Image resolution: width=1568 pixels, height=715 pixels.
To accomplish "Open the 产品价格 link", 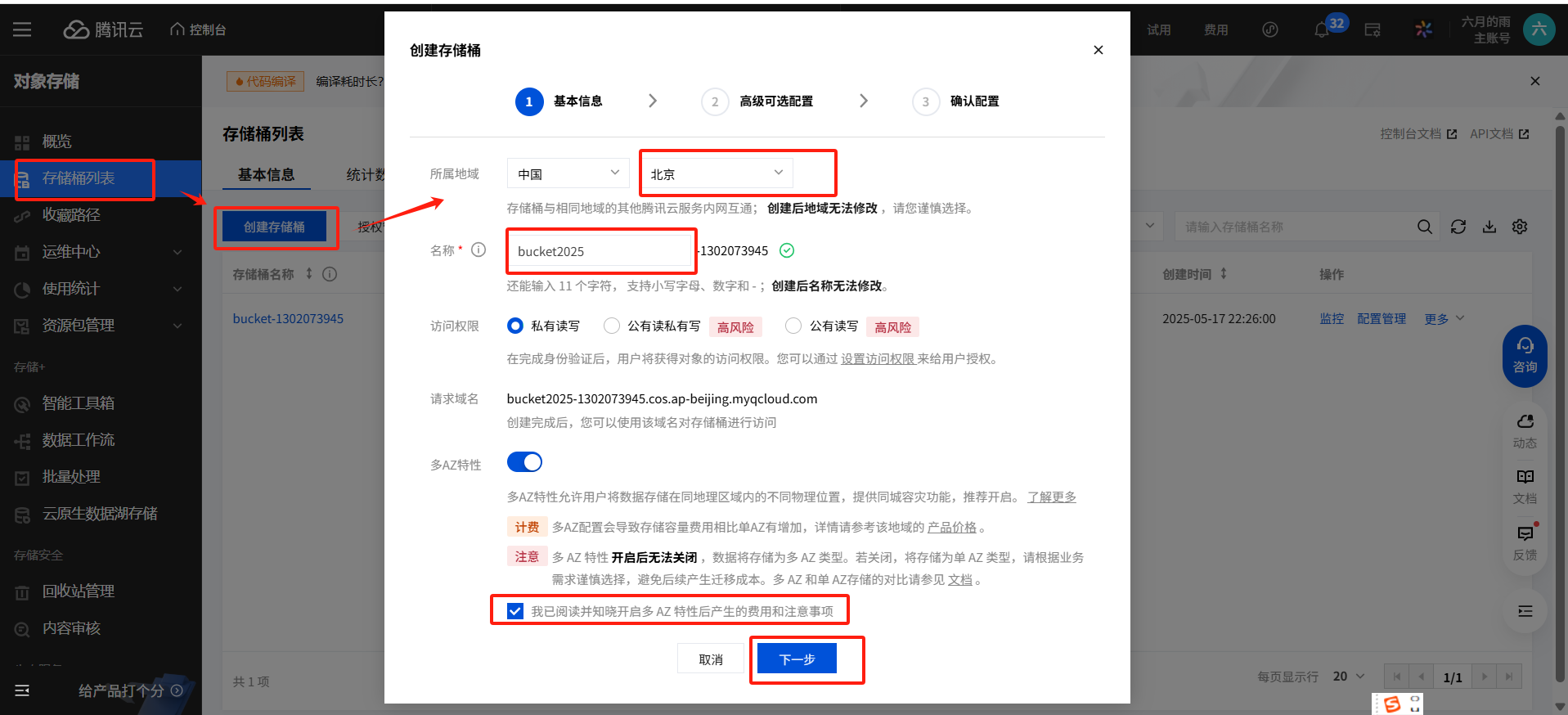I will click(x=952, y=527).
